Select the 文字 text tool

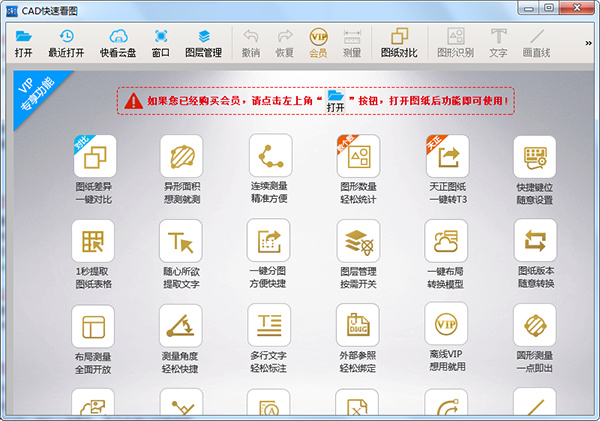(x=499, y=43)
